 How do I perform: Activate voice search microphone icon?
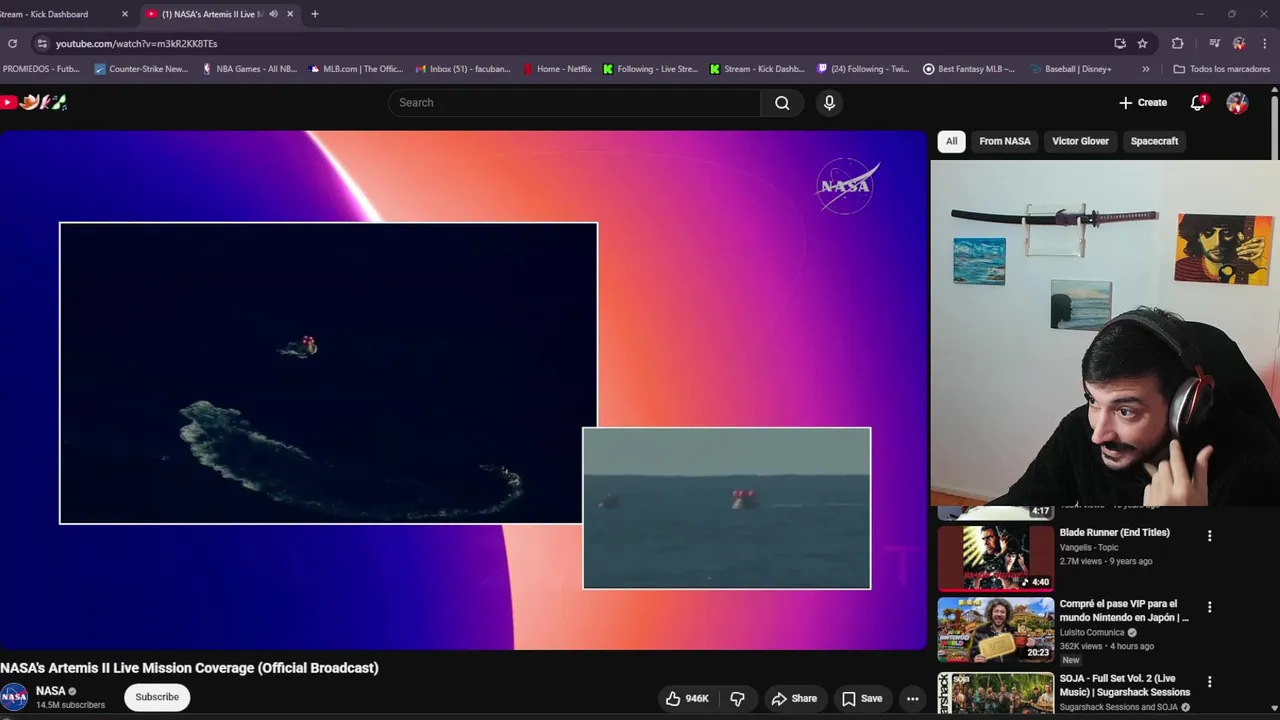(829, 103)
